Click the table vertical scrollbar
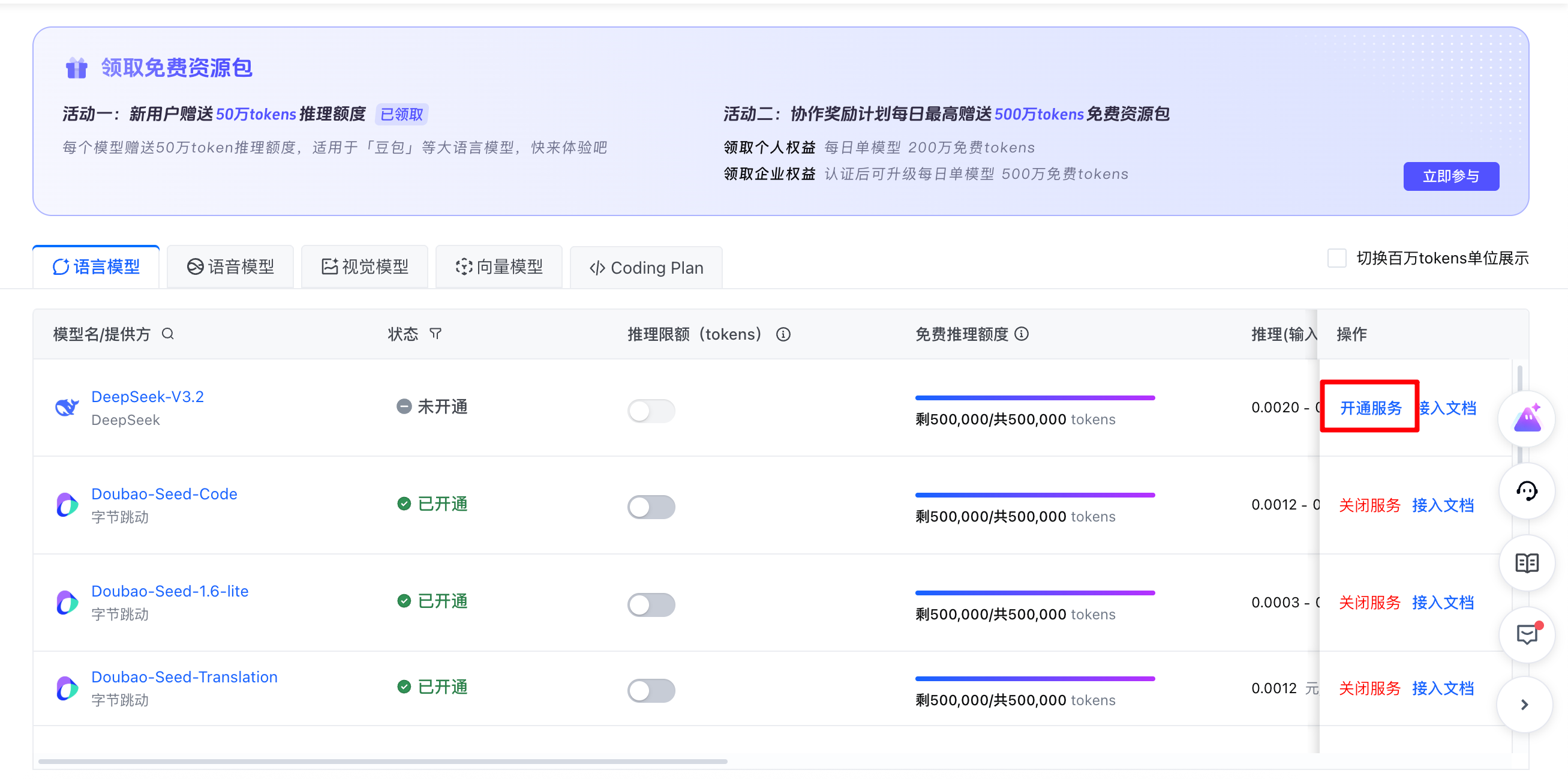Viewport: 1568px width, 779px height. pos(1520,414)
